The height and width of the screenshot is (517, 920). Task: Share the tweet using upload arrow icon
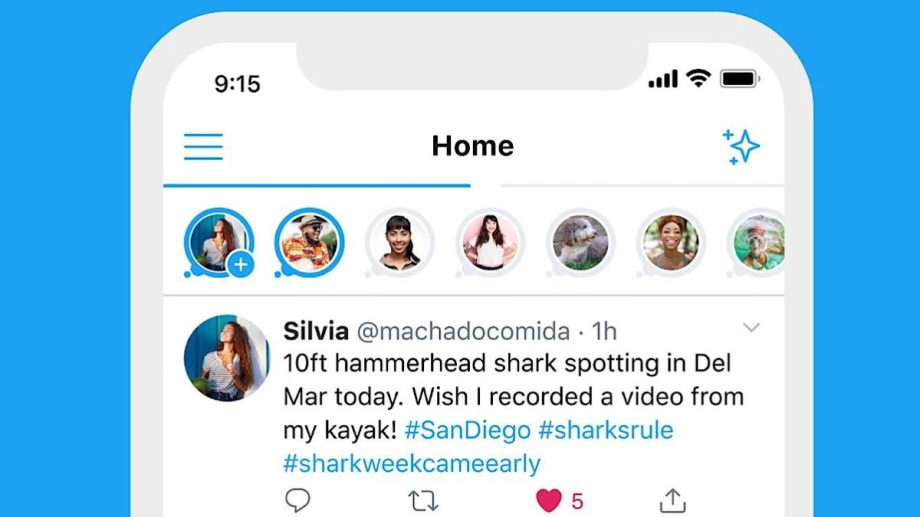(672, 501)
